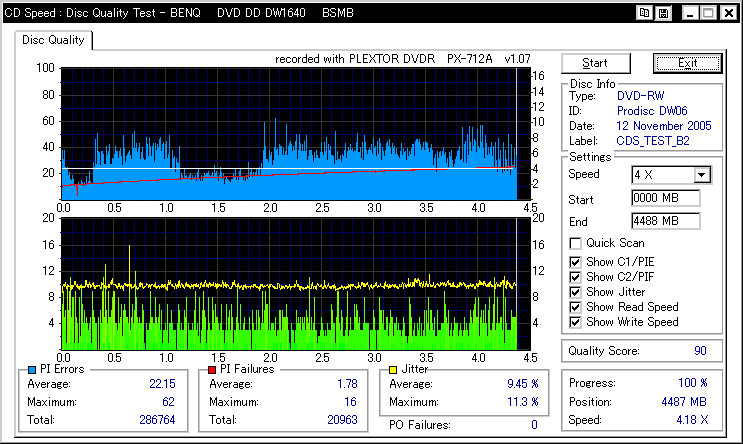Click the red PI Failures legend square
Image resolution: width=743 pixels, height=444 pixels.
click(x=212, y=370)
